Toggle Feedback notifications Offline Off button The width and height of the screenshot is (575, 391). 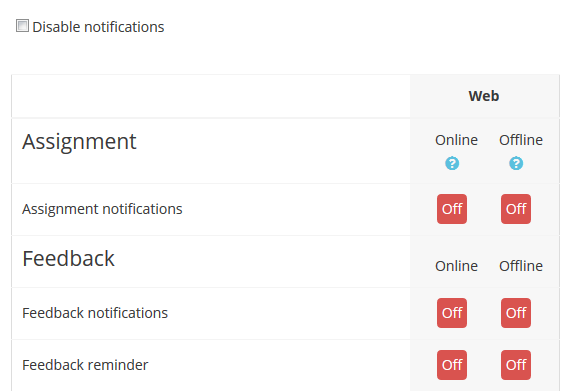click(x=516, y=313)
